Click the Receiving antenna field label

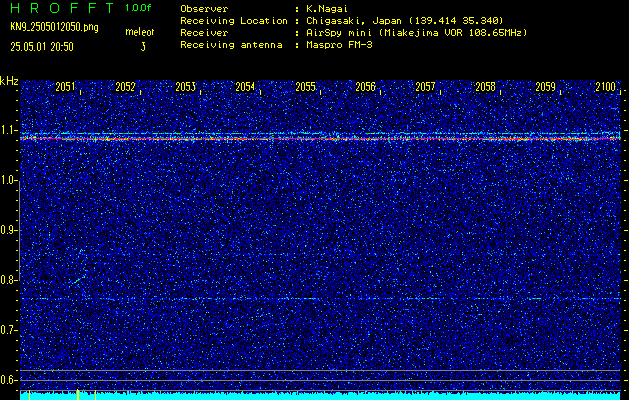click(231, 45)
